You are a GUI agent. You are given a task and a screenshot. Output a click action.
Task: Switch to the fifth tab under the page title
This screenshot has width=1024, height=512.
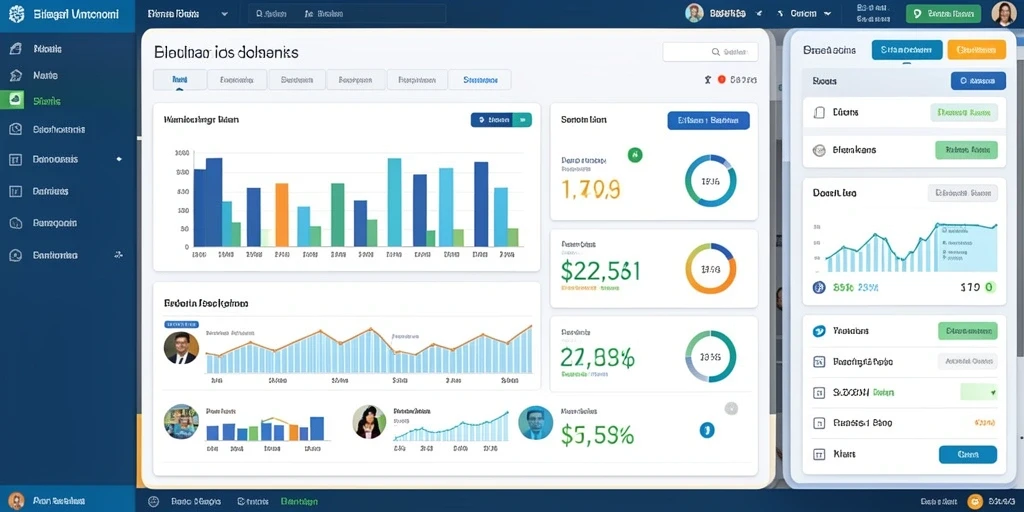(417, 80)
